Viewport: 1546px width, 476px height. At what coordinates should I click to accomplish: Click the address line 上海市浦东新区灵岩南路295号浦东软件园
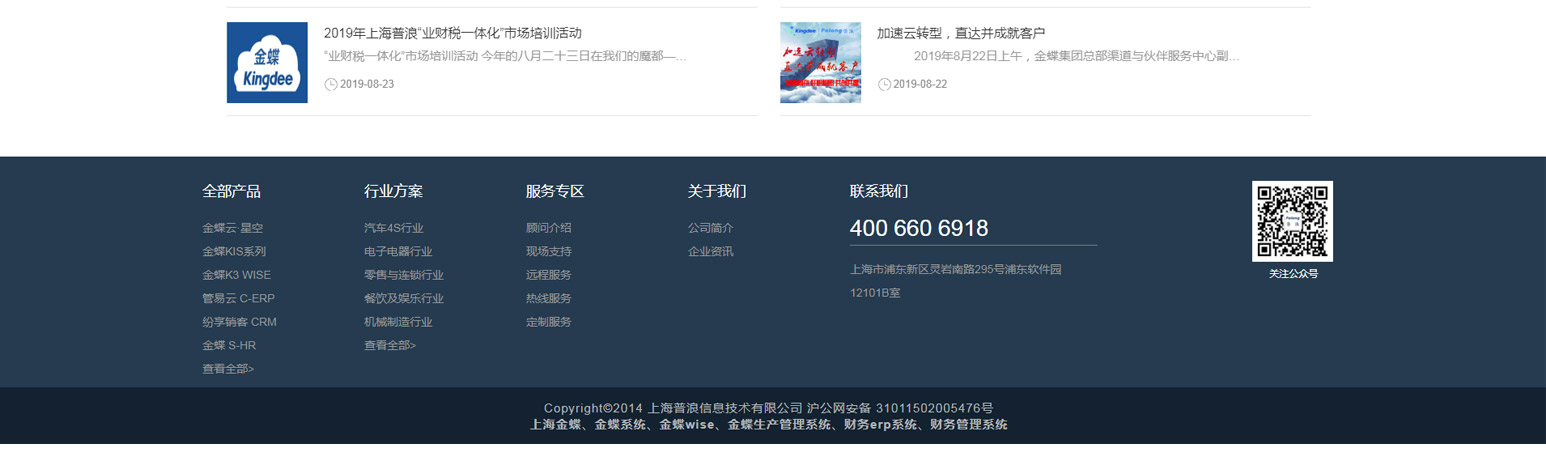coord(955,269)
